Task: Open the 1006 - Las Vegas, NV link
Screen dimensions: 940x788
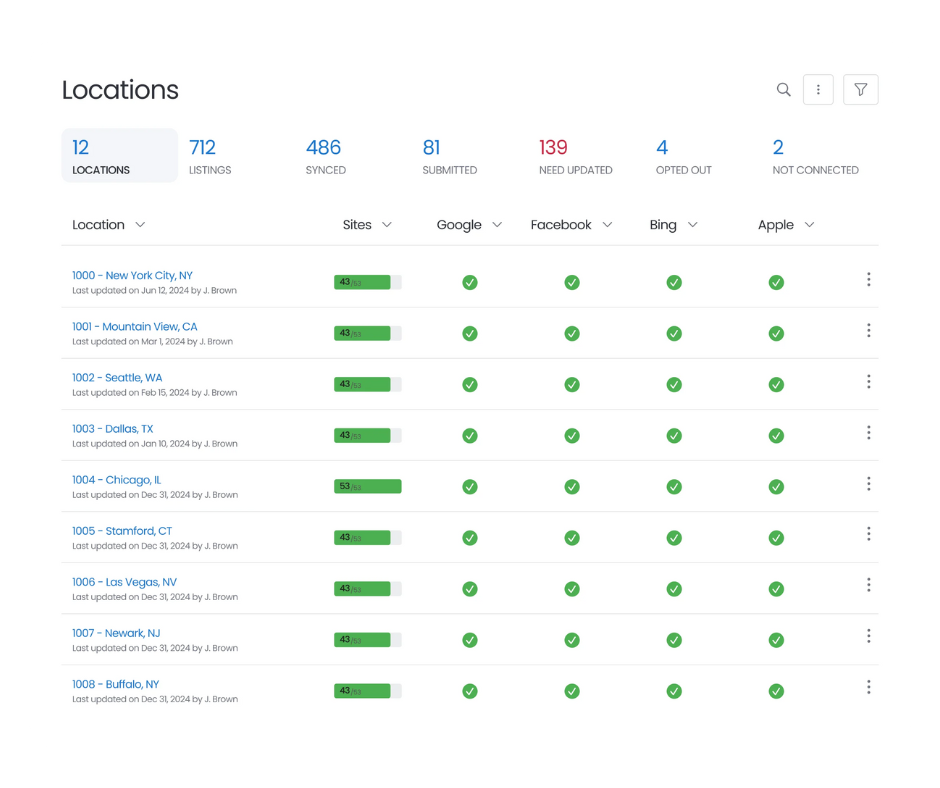Action: pyautogui.click(x=125, y=582)
